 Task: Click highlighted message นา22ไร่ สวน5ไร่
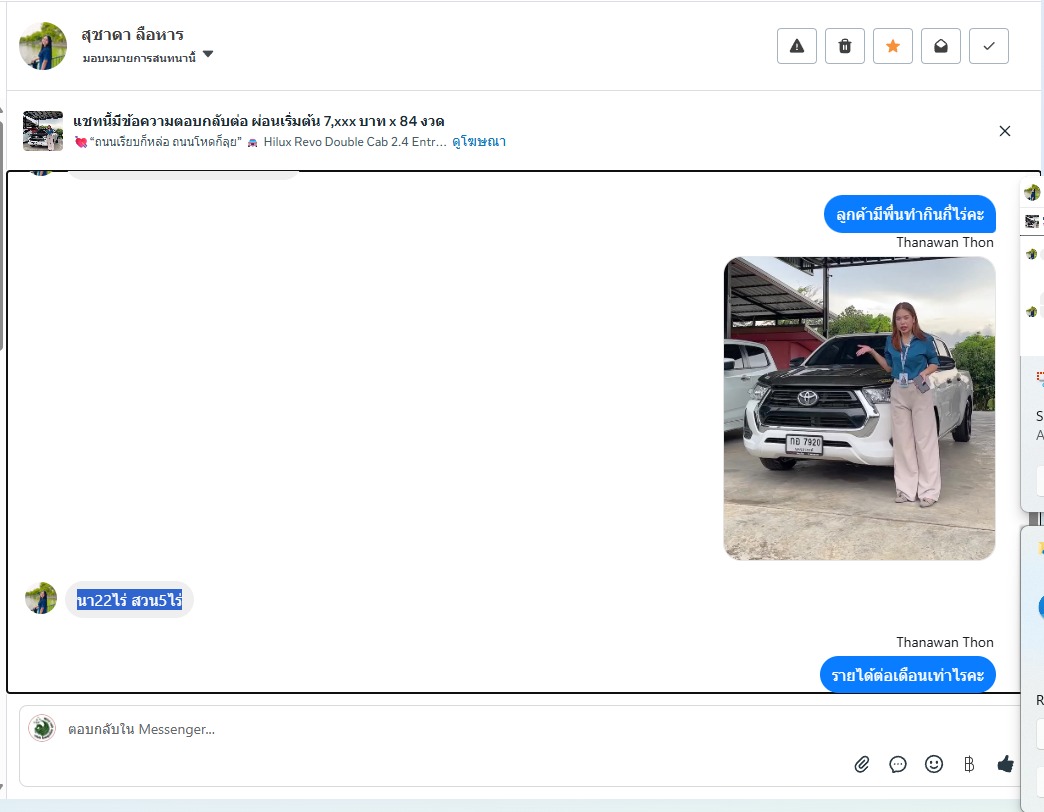[129, 600]
